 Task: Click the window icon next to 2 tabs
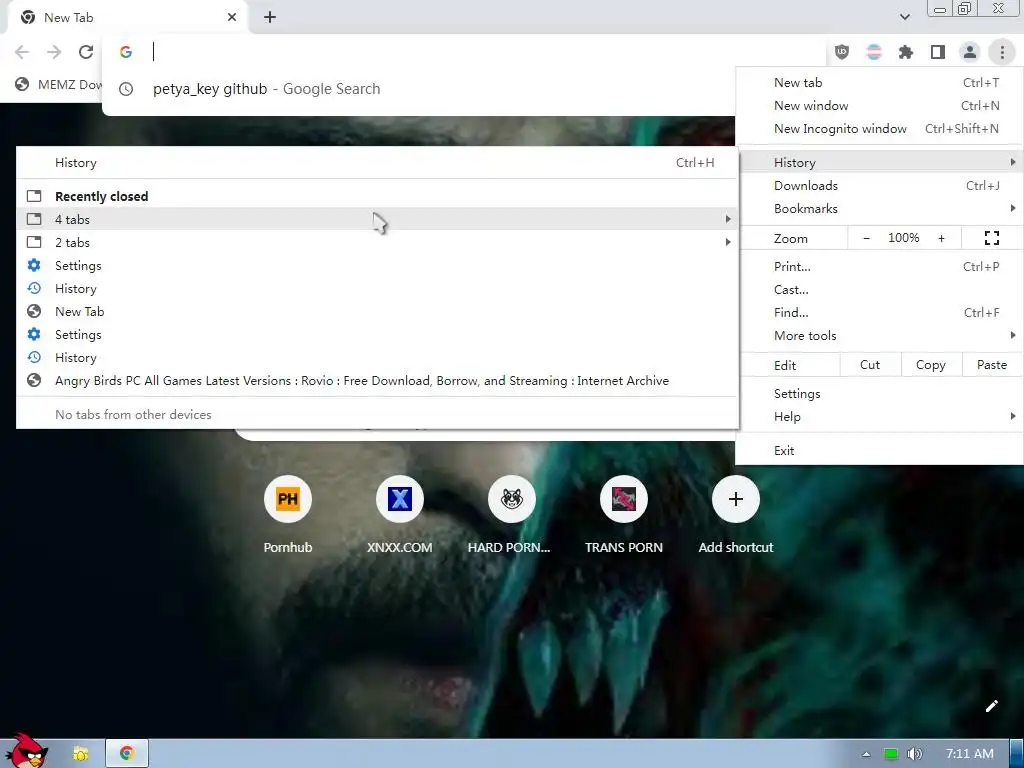34,242
